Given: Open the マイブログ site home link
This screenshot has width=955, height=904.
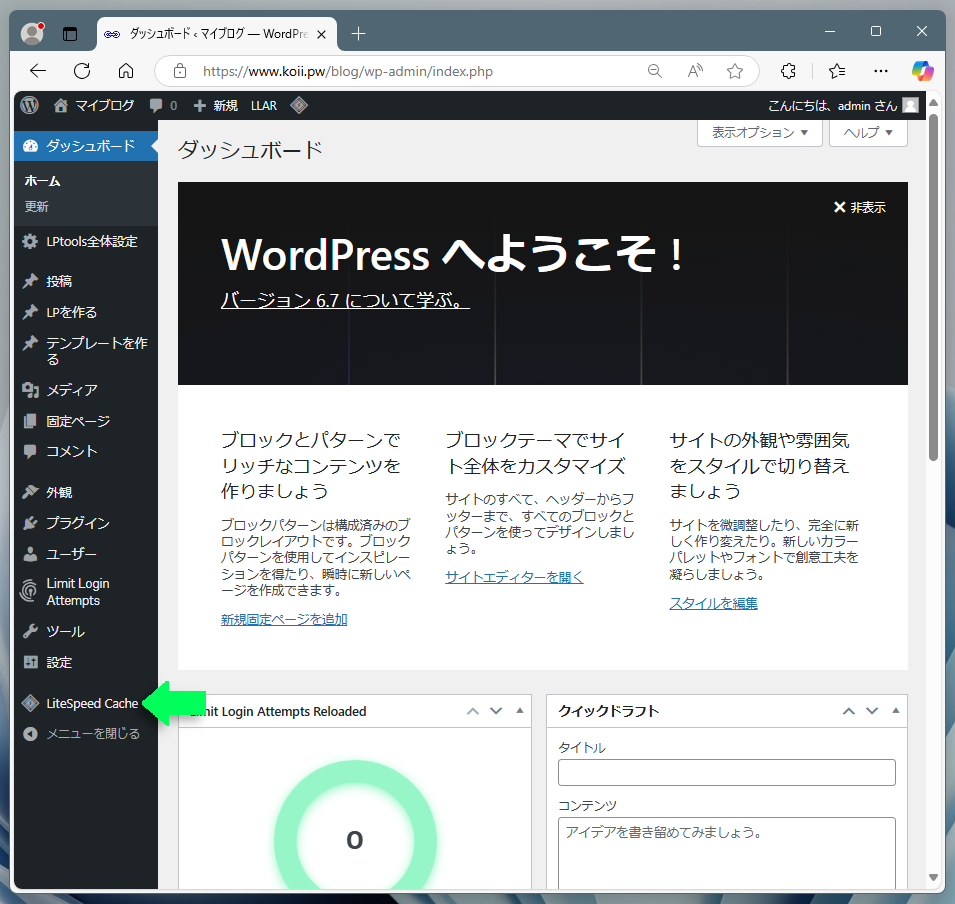Looking at the screenshot, I should click(94, 105).
